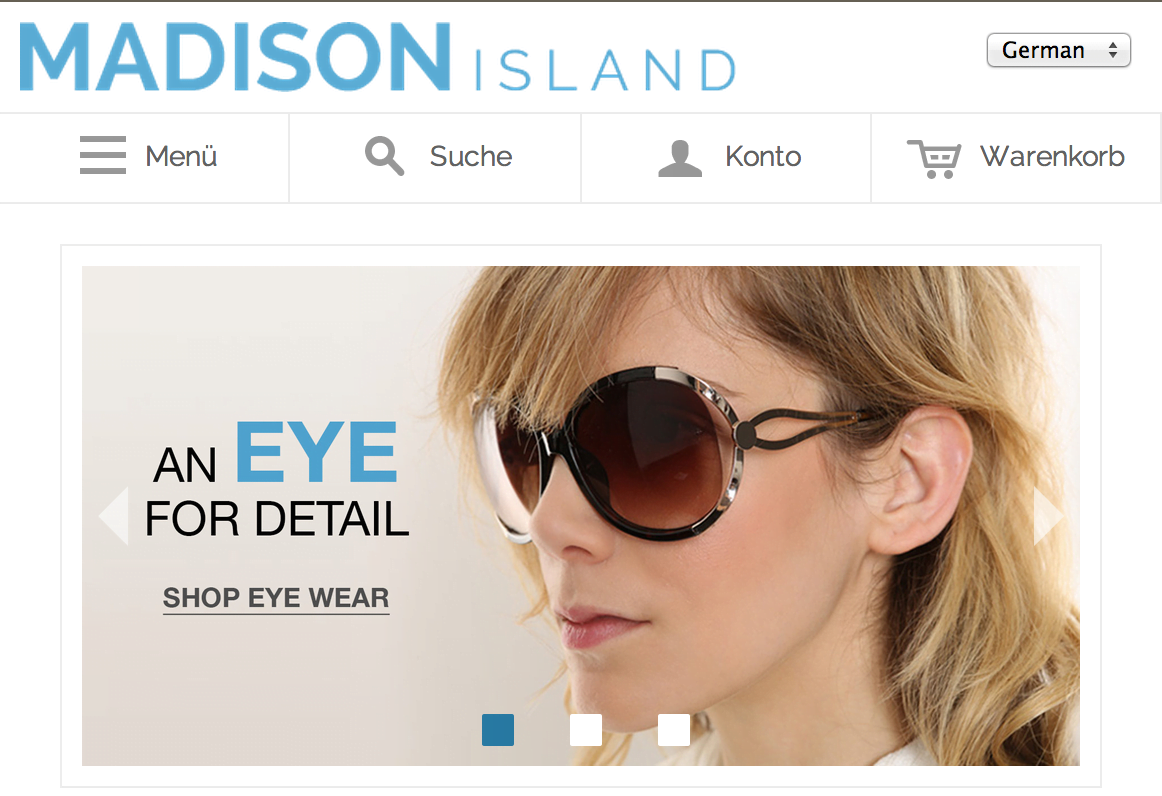
Task: Click the sunglasses banner image
Action: 580,516
